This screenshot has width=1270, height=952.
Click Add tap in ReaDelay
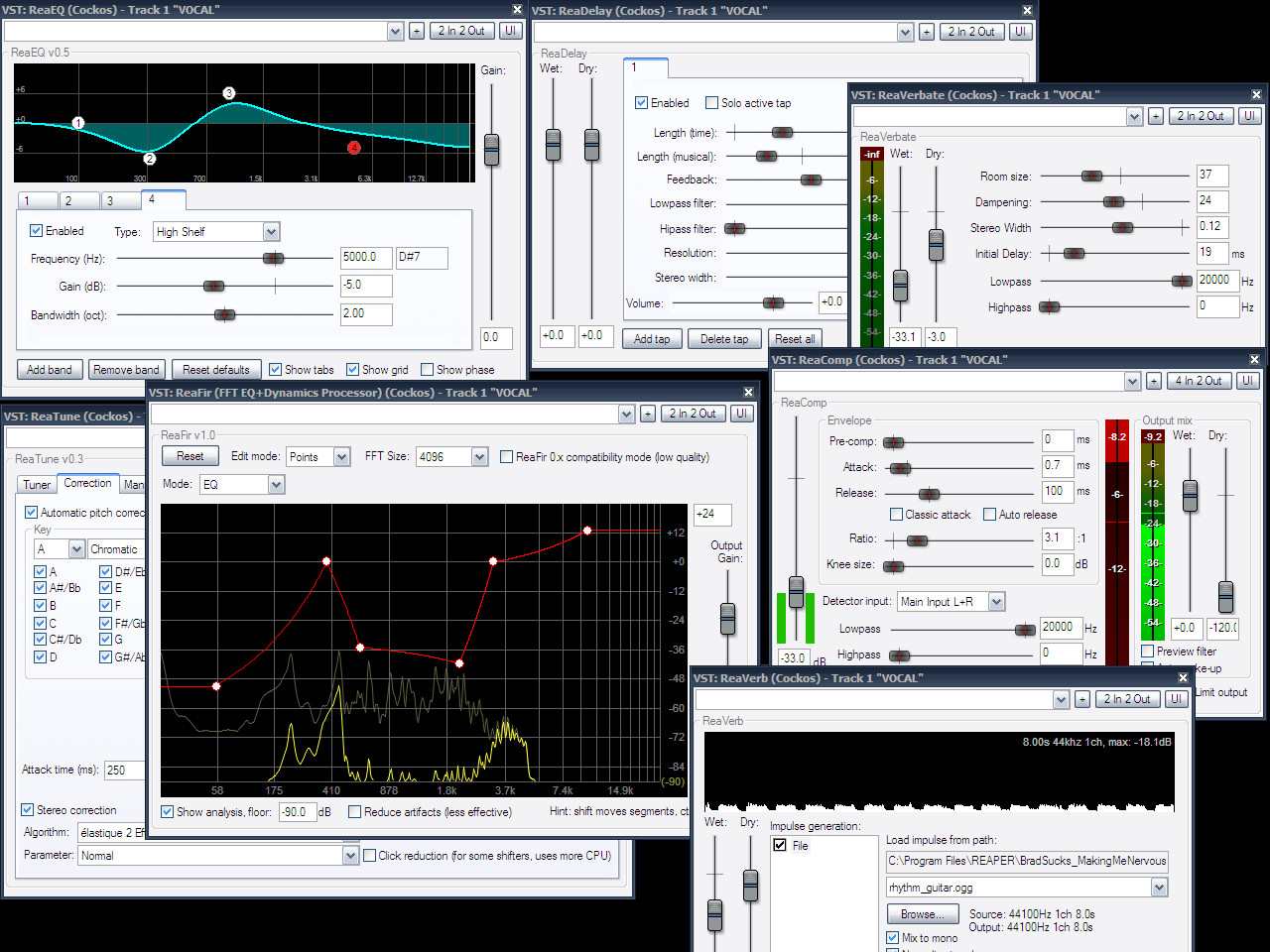[x=652, y=339]
